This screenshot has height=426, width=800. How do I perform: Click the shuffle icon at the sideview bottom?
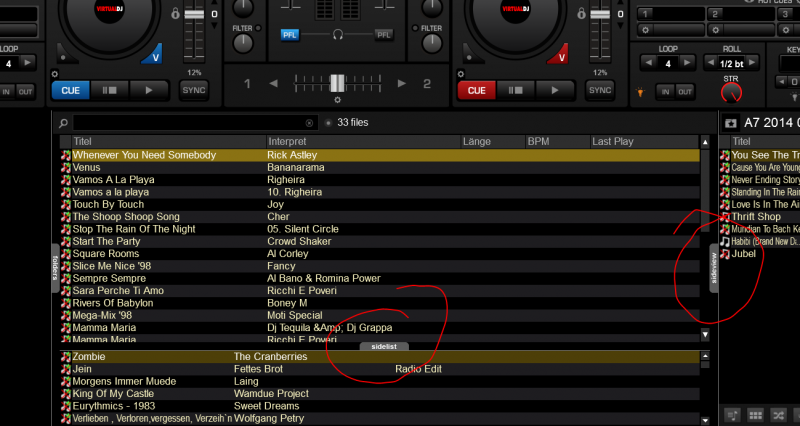click(x=778, y=415)
